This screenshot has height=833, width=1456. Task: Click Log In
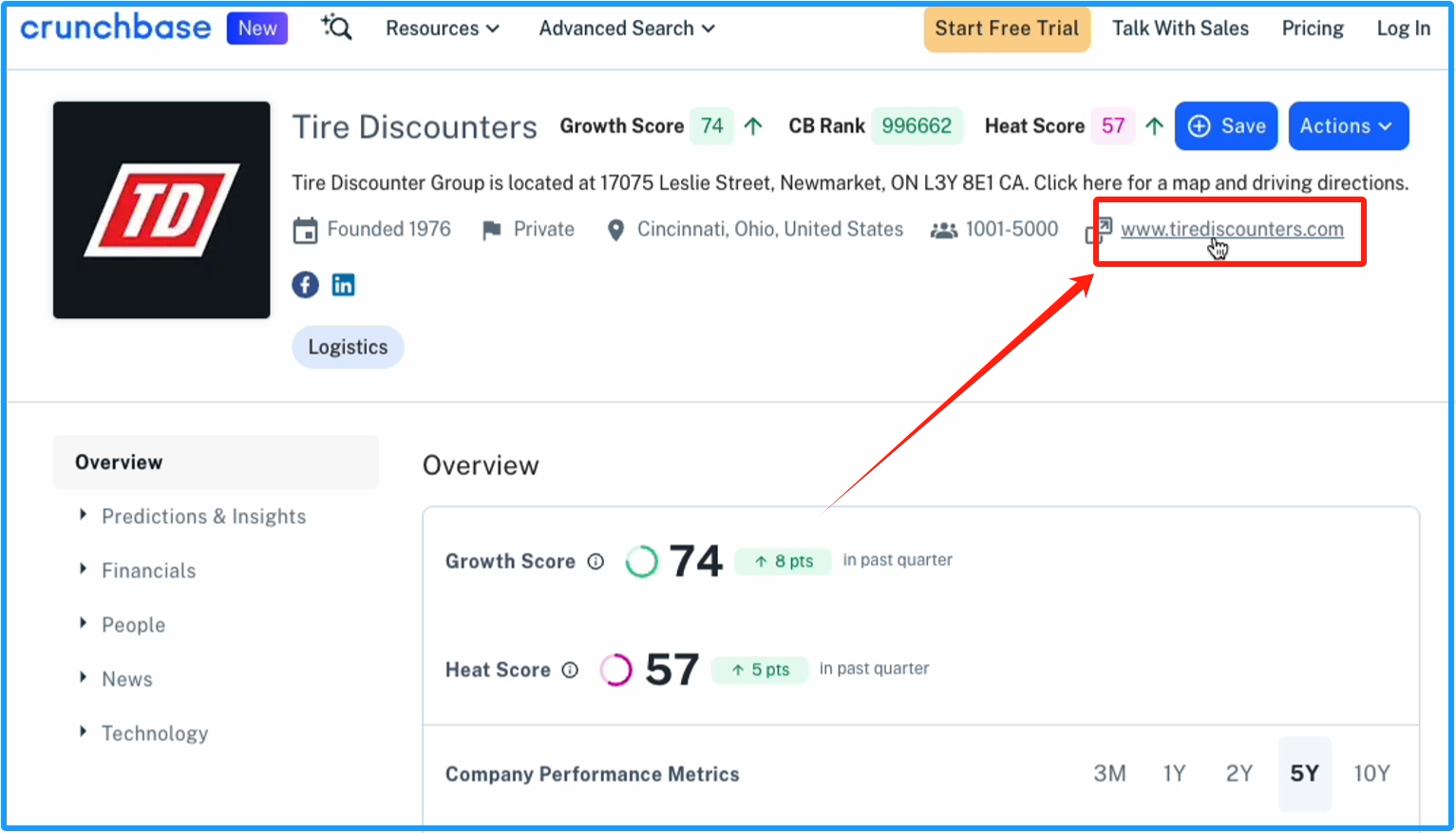coord(1403,28)
